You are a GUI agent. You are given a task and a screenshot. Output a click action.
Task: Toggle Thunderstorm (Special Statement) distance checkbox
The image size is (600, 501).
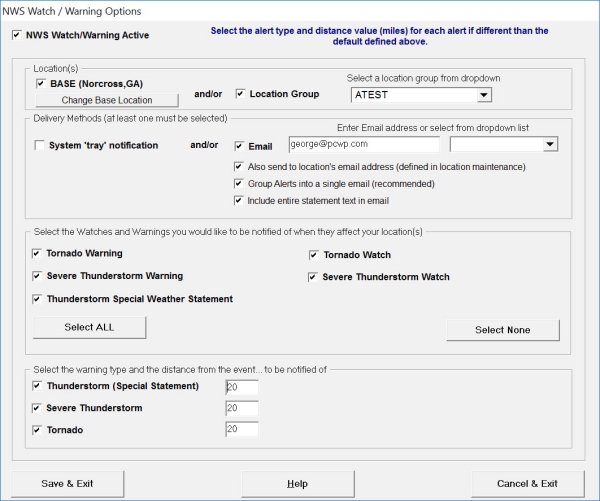click(37, 386)
